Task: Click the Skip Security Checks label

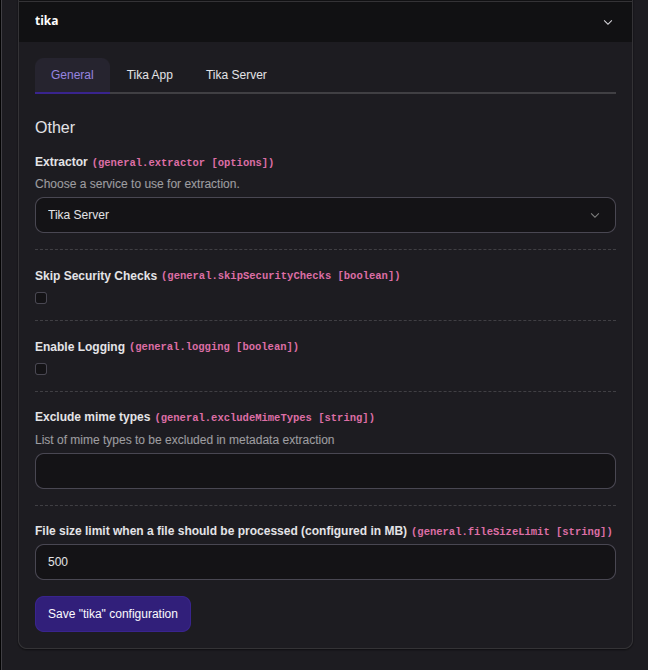Action: click(x=96, y=276)
